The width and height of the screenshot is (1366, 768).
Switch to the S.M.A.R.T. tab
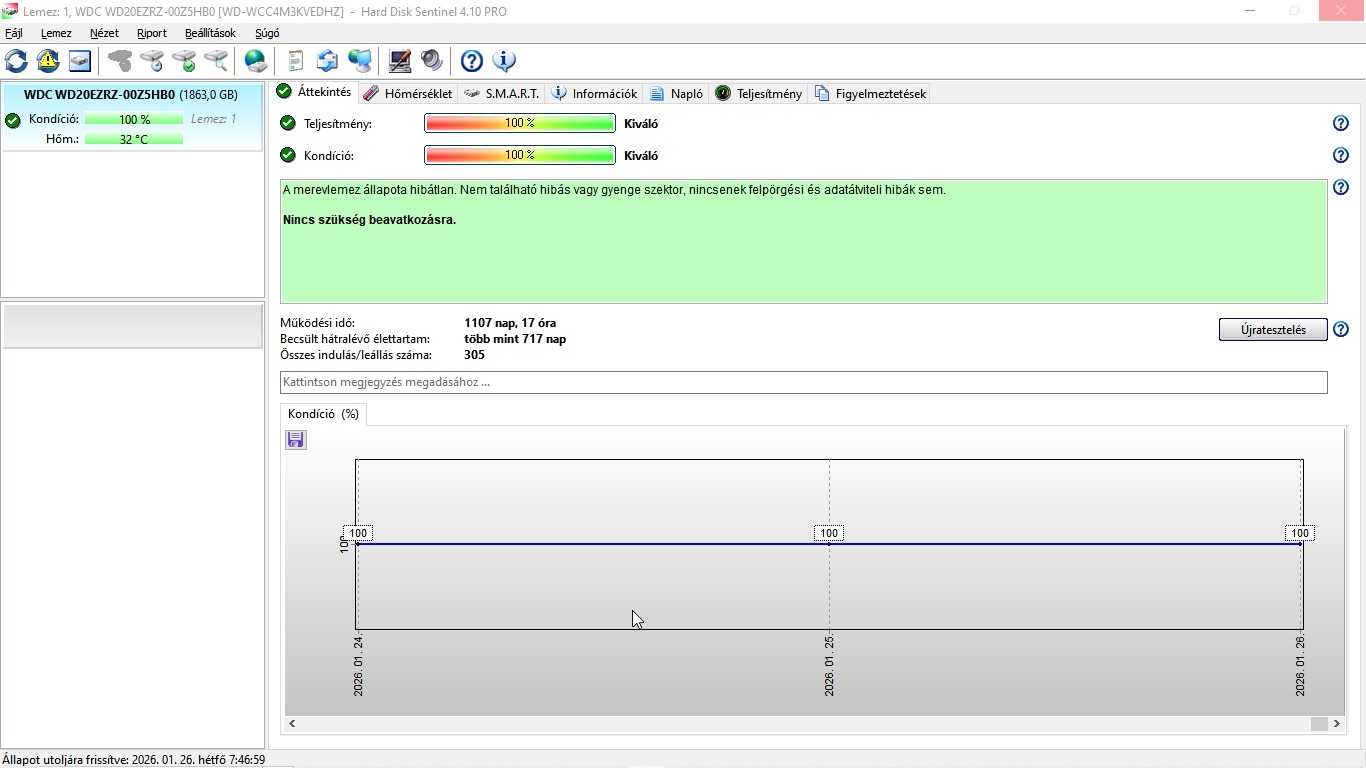click(502, 94)
